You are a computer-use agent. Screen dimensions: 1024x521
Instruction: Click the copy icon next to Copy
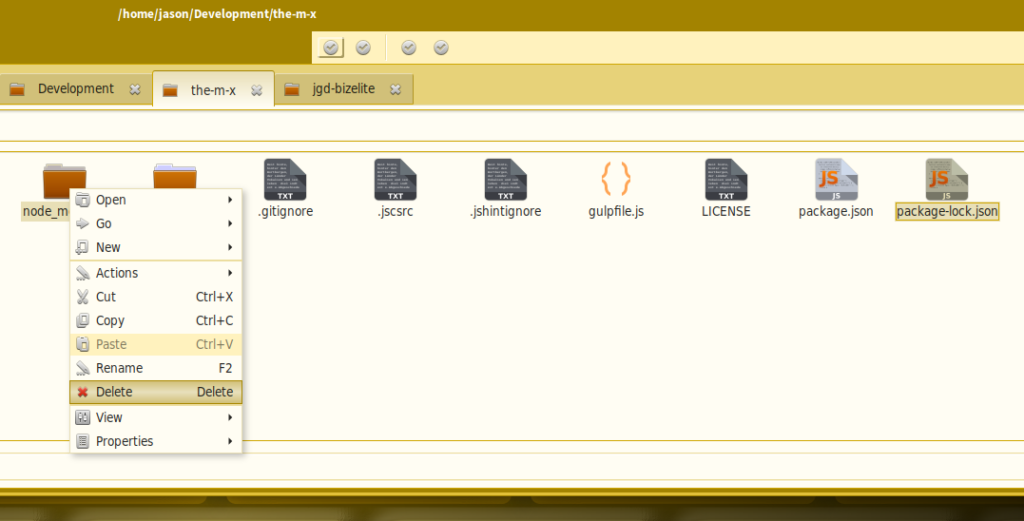pyautogui.click(x=82, y=321)
